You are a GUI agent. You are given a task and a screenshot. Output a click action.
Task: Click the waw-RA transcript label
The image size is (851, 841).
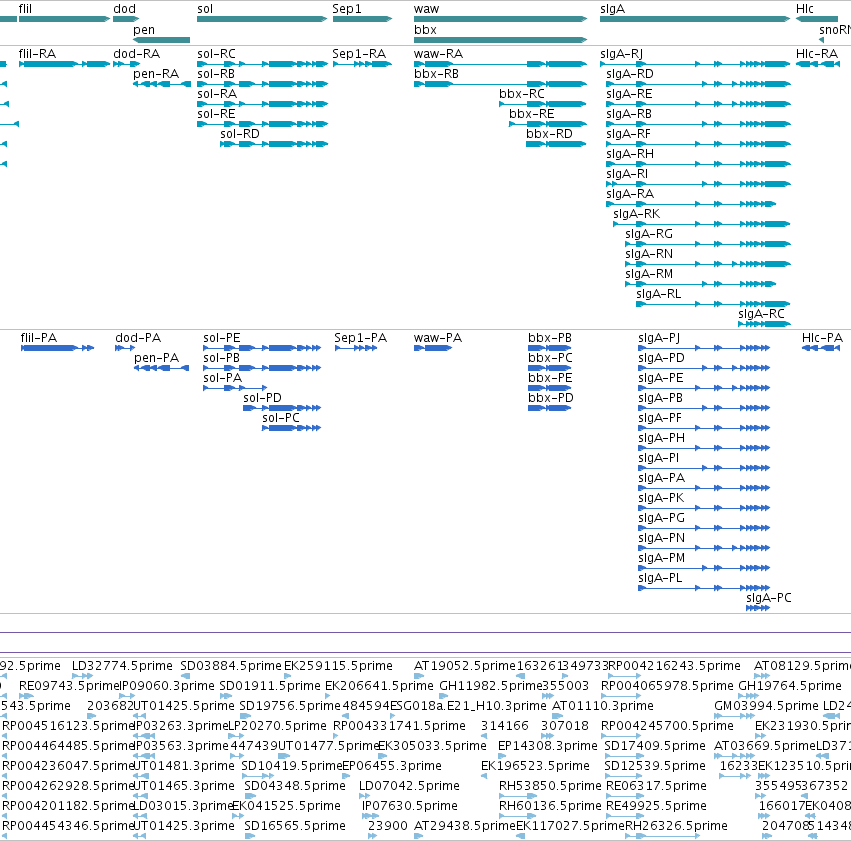tap(438, 54)
